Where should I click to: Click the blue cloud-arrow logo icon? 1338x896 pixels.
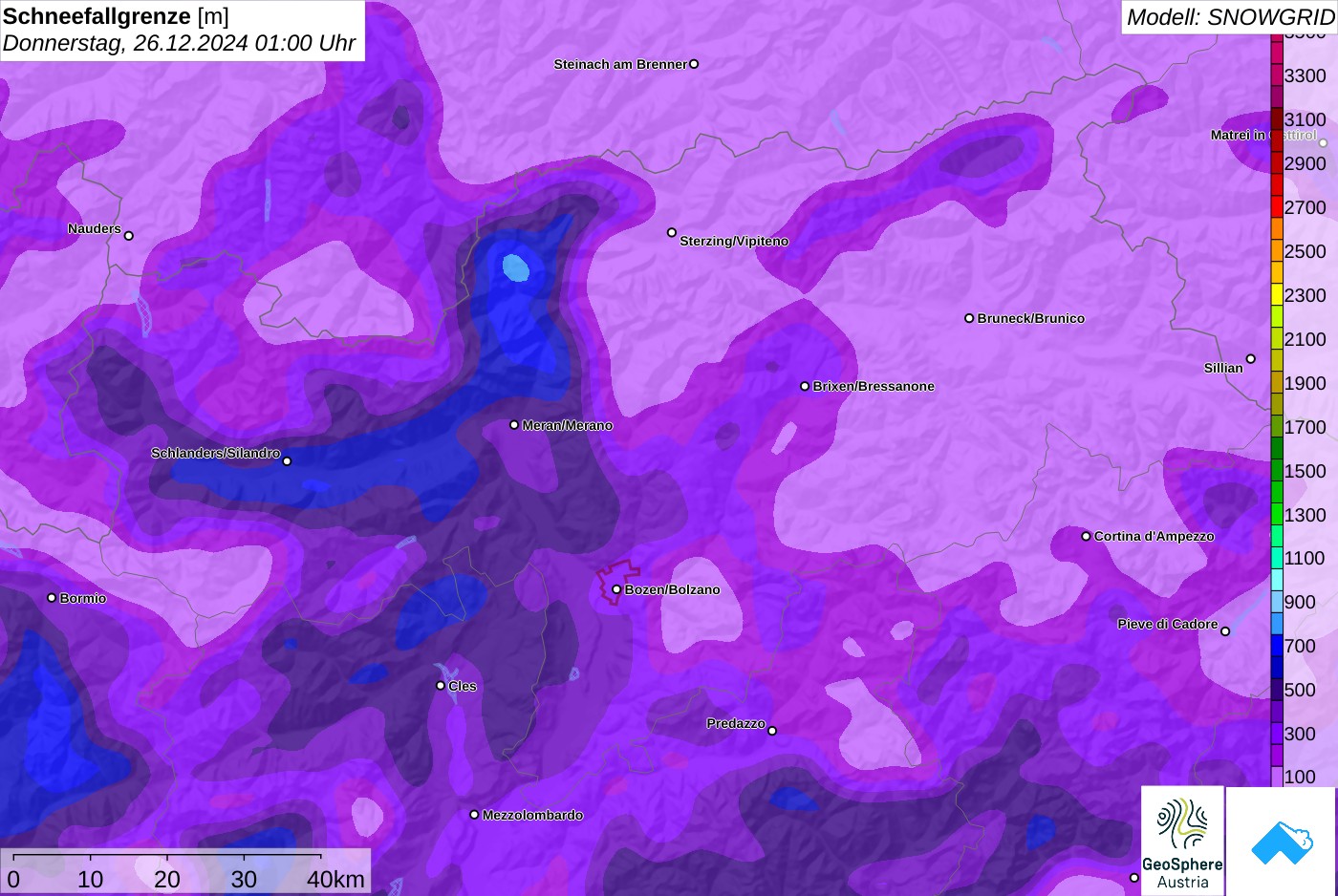1282,842
